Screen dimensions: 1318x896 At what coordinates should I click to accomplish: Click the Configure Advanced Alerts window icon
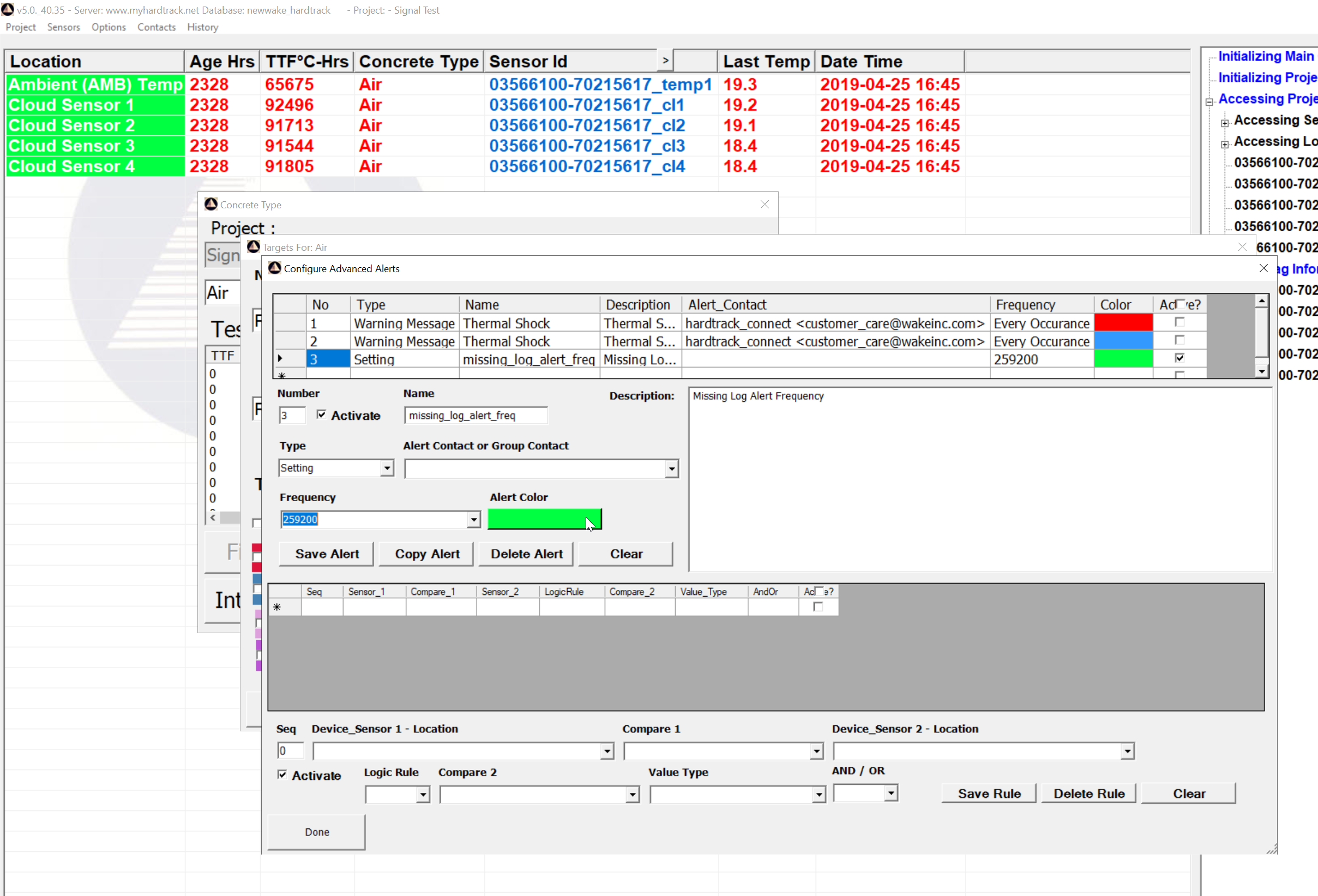tap(275, 268)
